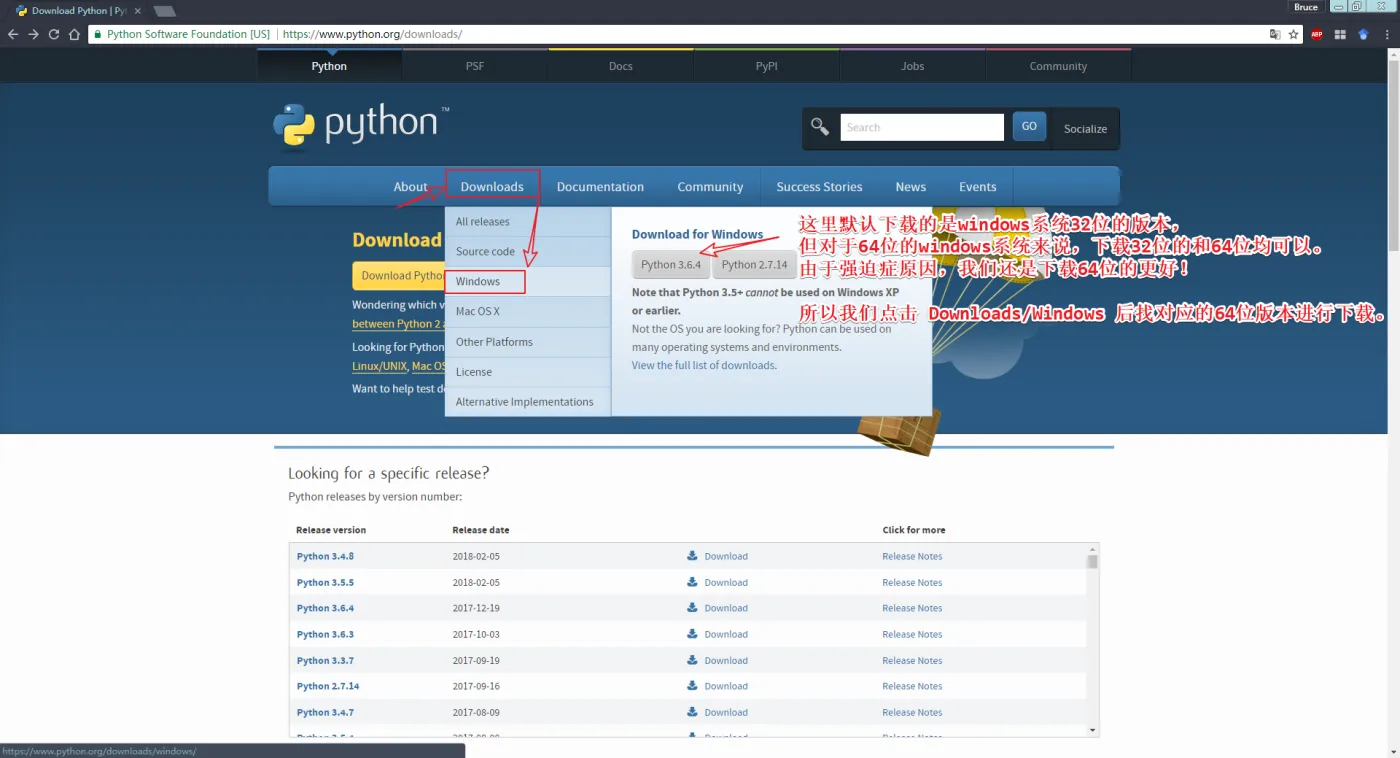Choose Other Platforms in Downloads dropdown
The width and height of the screenshot is (1400, 758).
[x=527, y=342]
